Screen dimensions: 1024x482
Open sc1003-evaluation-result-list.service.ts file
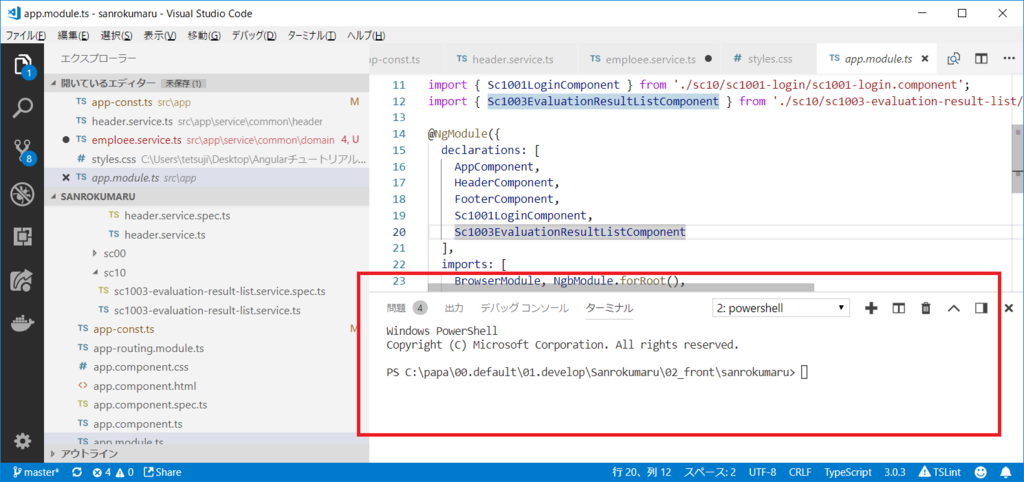tap(206, 310)
